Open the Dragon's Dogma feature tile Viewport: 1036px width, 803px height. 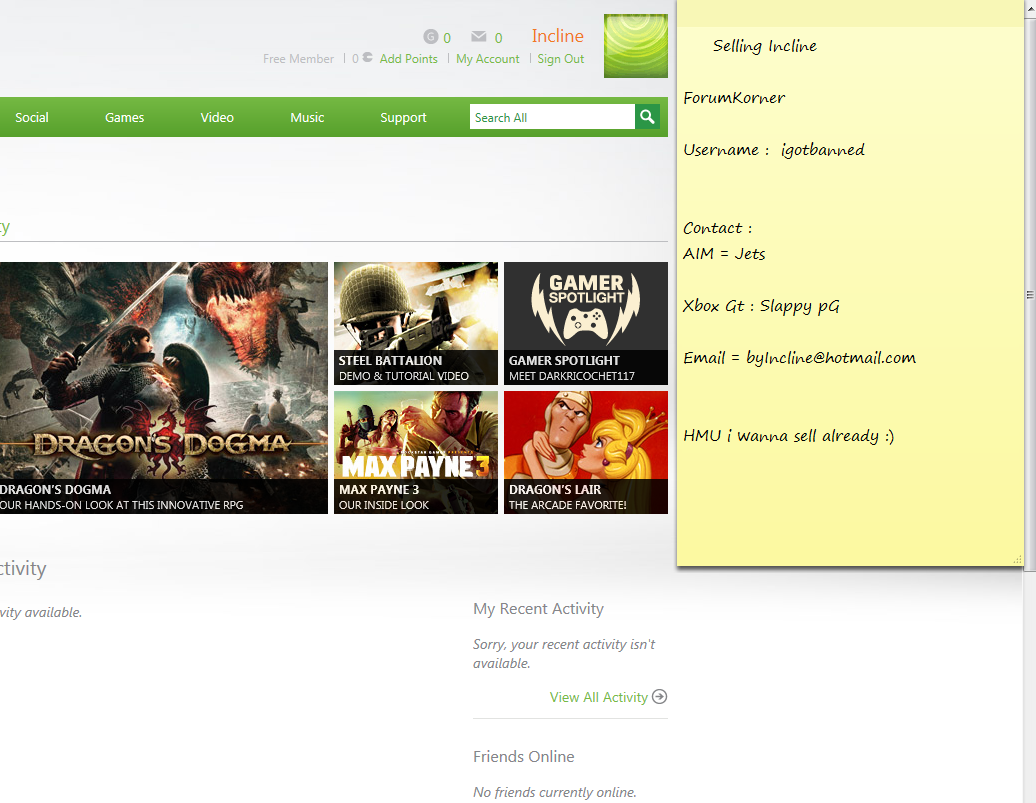[163, 388]
